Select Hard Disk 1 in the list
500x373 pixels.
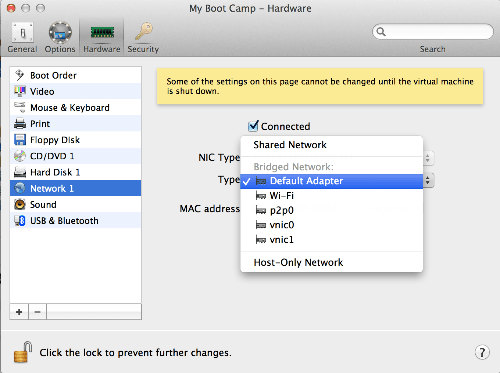coord(76,172)
